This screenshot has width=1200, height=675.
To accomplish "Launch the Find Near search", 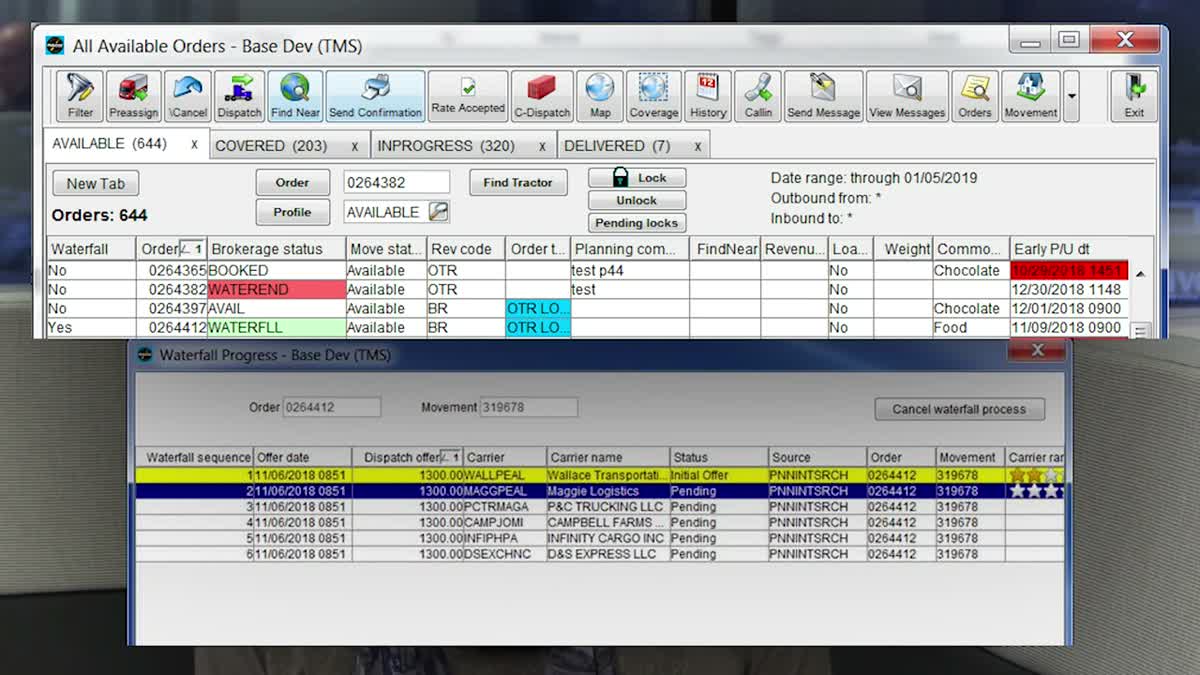I will pos(295,96).
